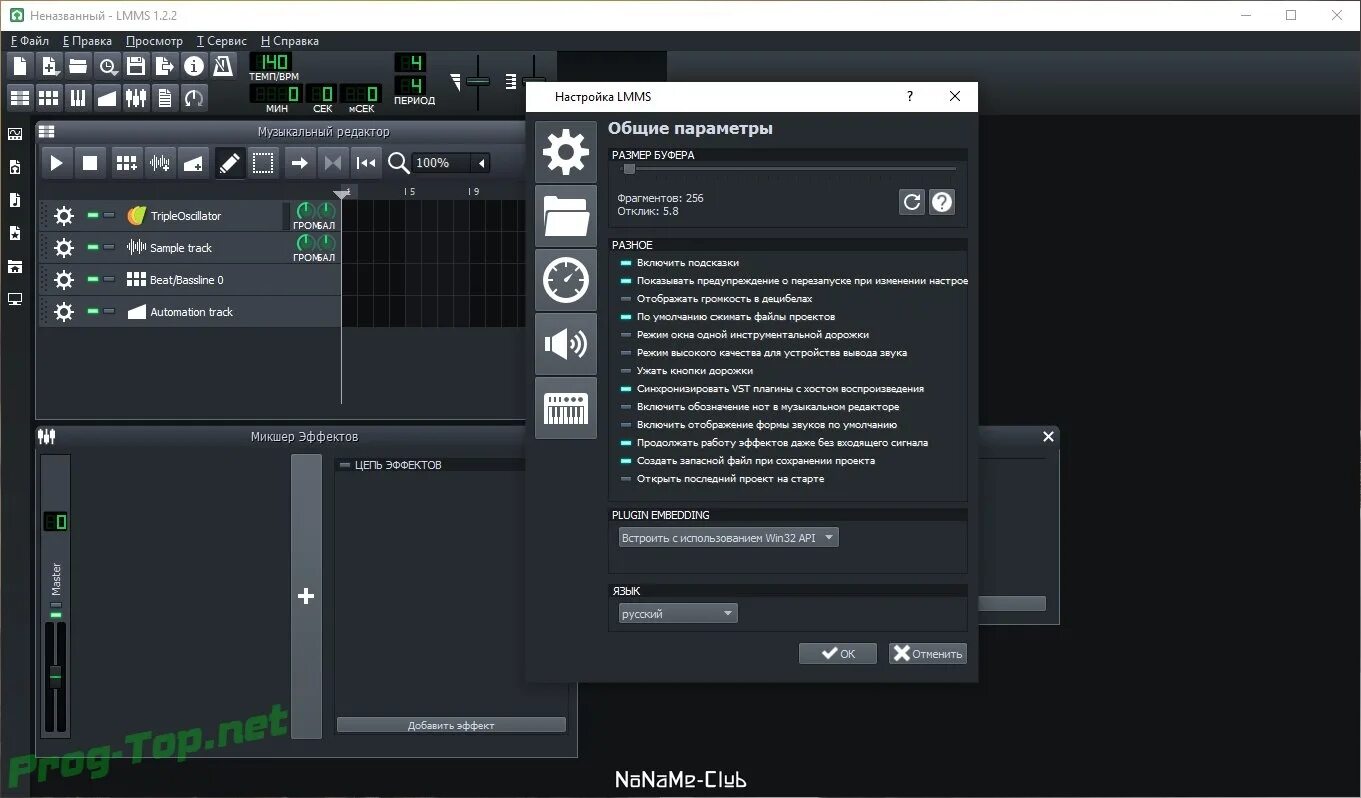Open My Samples sidebar tab
Image resolution: width=1361 pixels, height=798 pixels.
pos(15,200)
